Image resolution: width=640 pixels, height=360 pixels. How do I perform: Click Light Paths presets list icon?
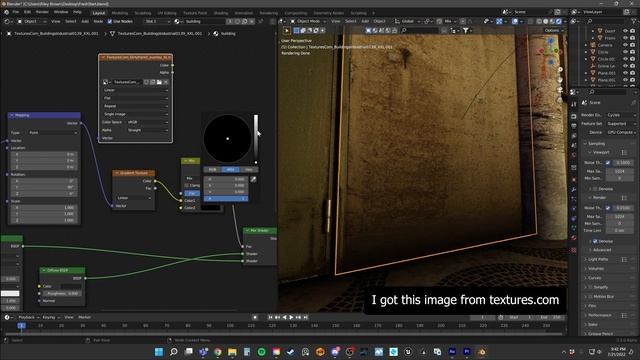(624, 259)
